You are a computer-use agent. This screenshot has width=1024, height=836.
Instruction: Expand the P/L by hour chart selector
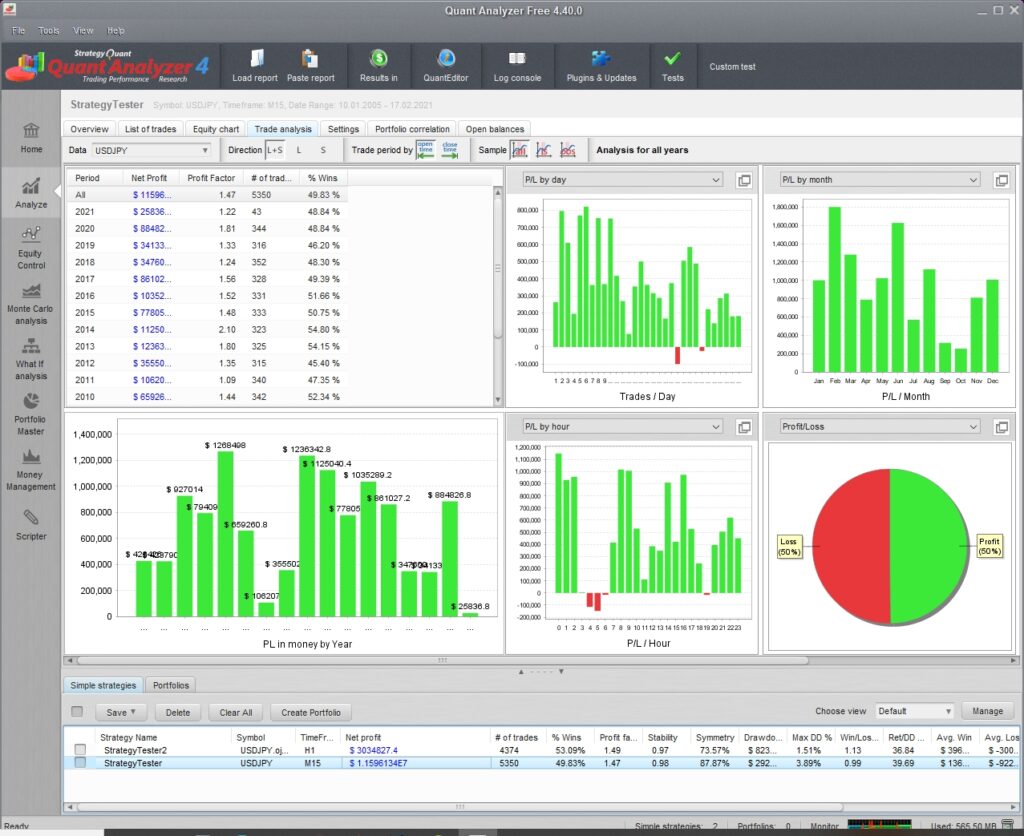click(622, 426)
